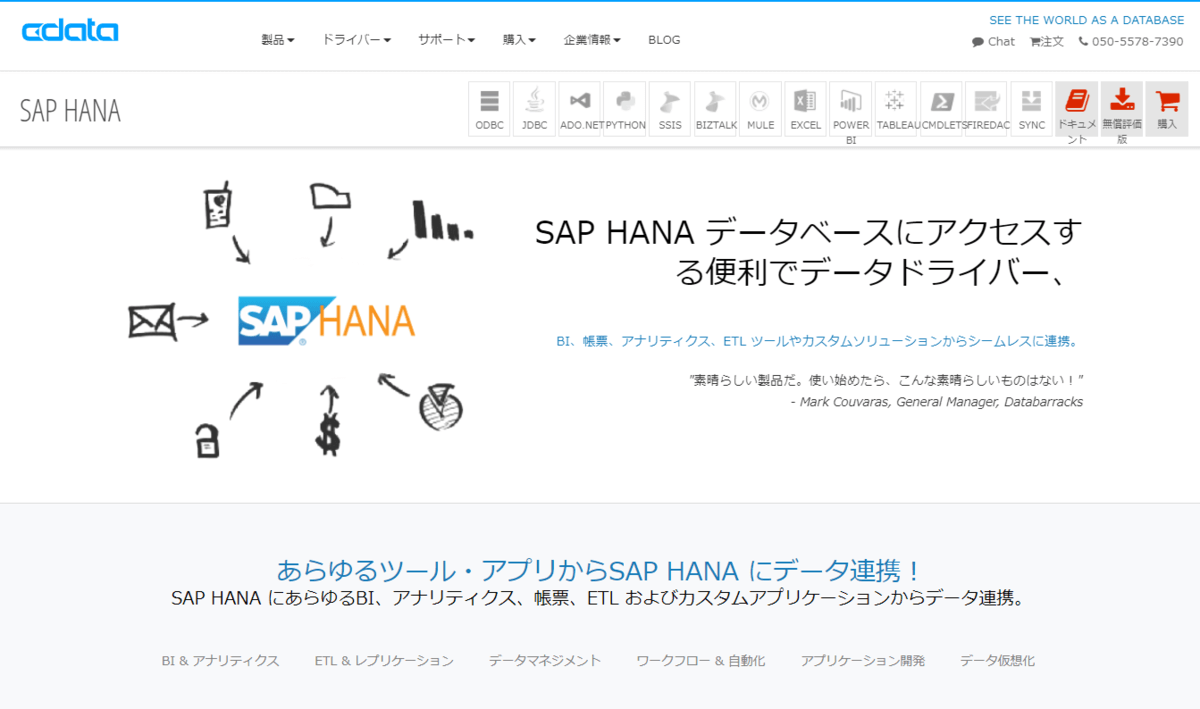Select the BizTalk adapter icon
This screenshot has height=709, width=1200.
pos(715,109)
